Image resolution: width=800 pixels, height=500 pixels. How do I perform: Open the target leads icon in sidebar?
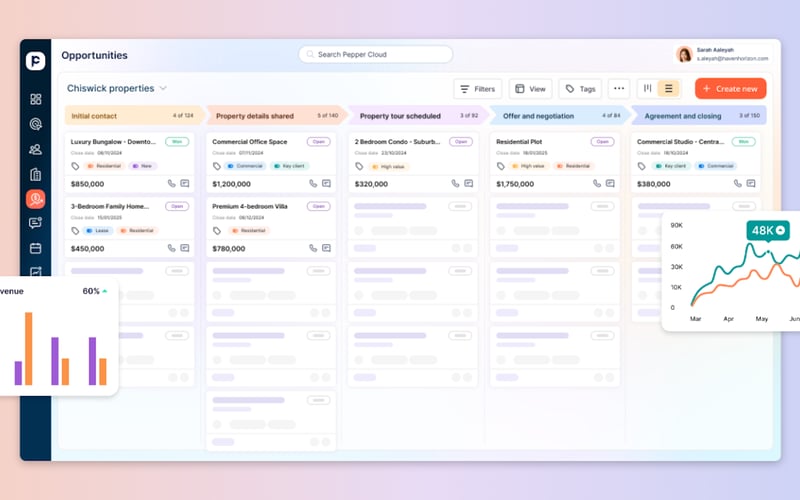36,124
